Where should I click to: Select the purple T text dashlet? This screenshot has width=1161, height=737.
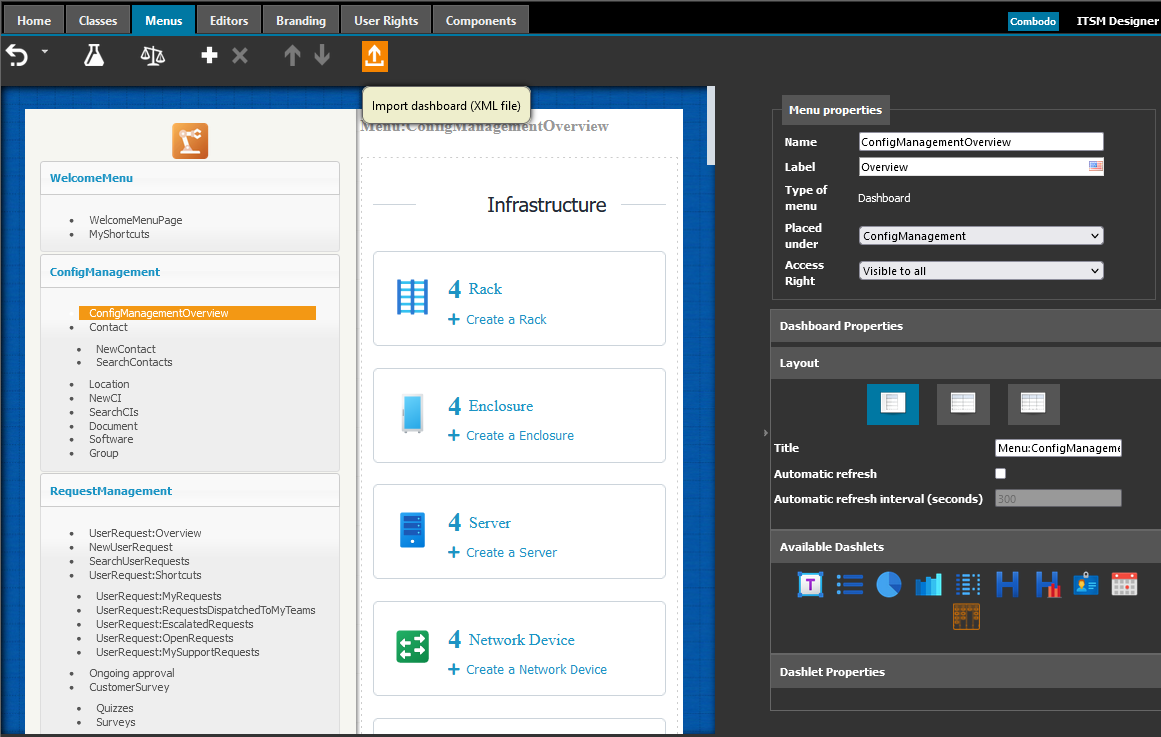click(810, 585)
